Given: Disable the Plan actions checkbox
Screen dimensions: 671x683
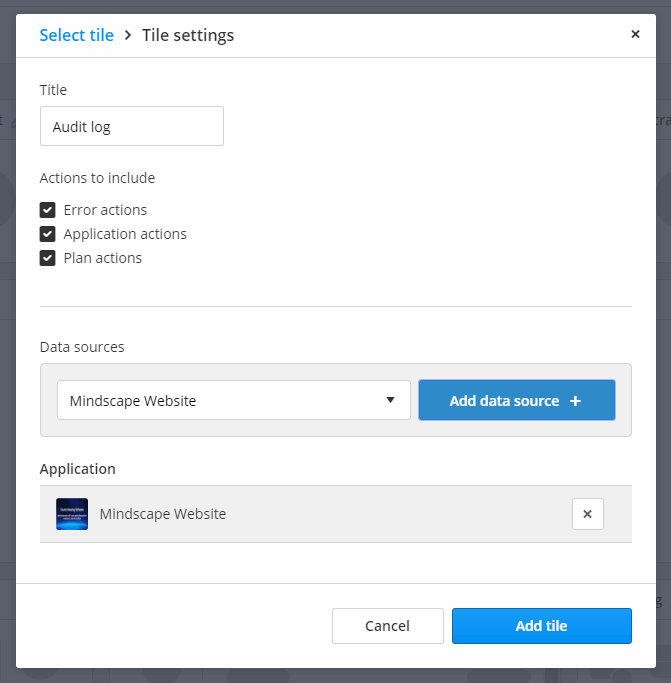Looking at the screenshot, I should (x=47, y=258).
